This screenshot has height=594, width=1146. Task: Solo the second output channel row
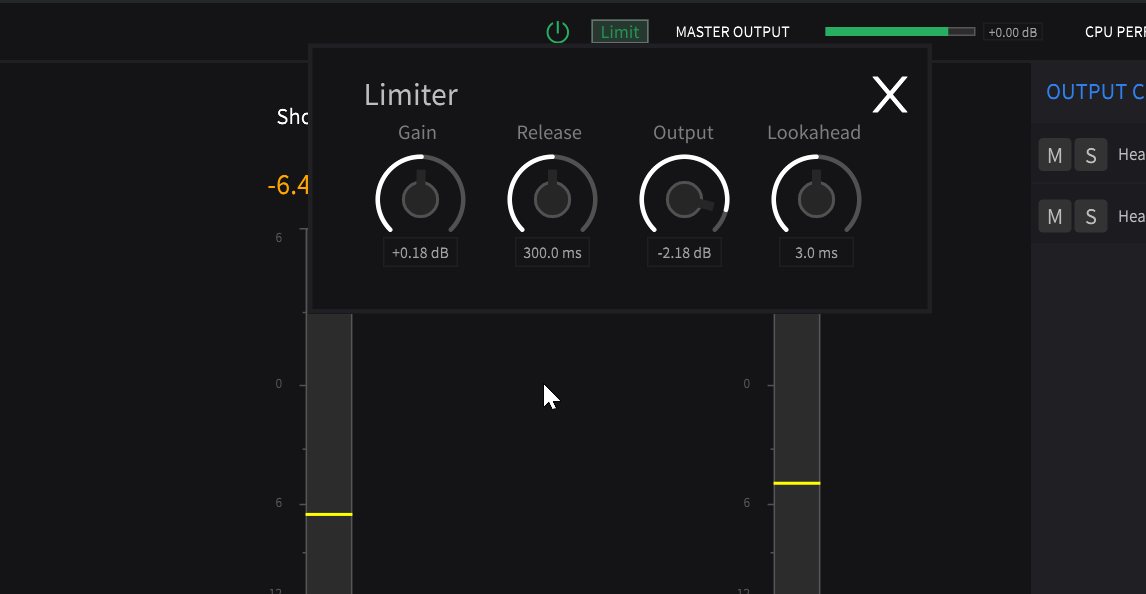pos(1090,216)
